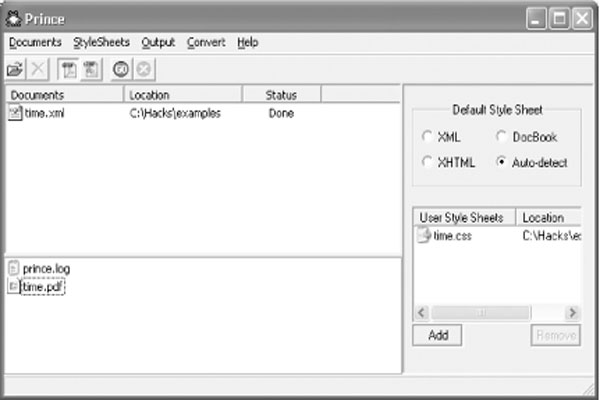Click the time.pdf output file icon
The height and width of the screenshot is (400, 600).
[x=13, y=286]
